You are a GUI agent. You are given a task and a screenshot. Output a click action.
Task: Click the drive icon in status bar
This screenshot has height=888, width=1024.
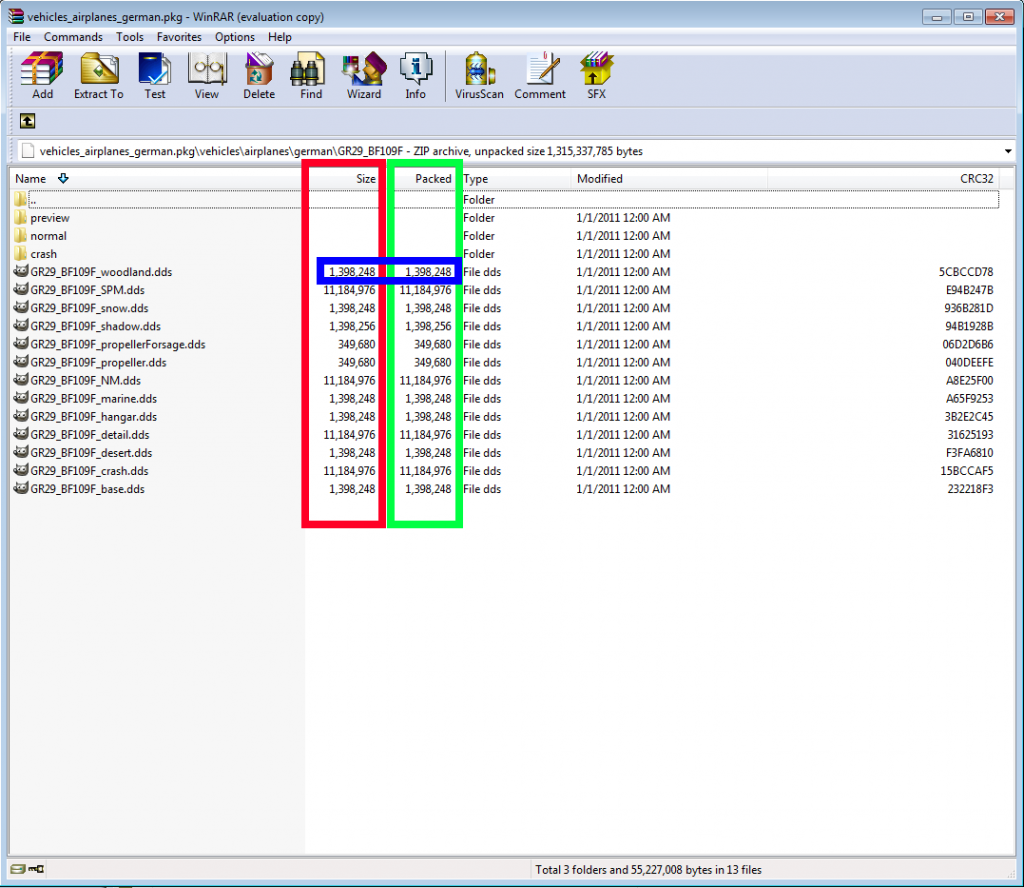coord(18,869)
